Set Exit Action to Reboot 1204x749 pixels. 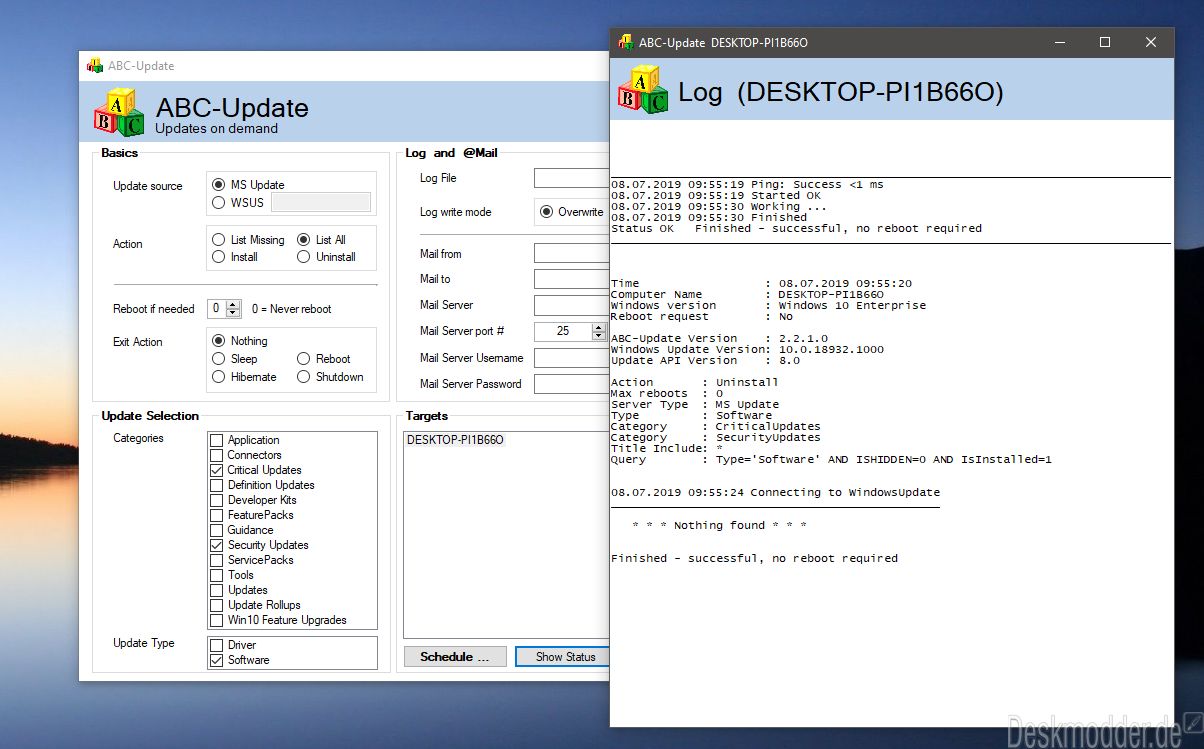click(304, 359)
